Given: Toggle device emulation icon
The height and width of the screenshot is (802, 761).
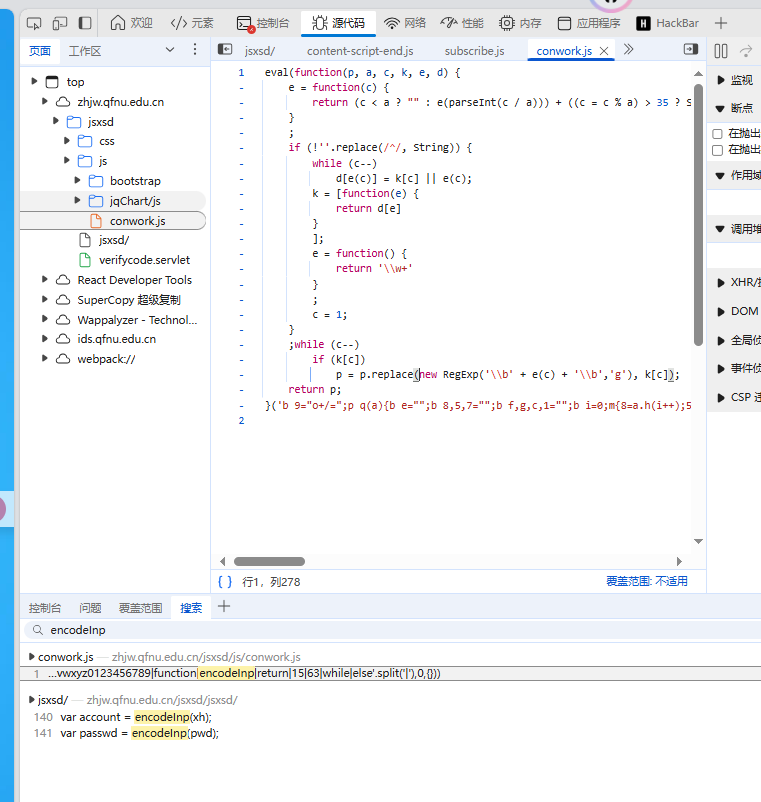Looking at the screenshot, I should pyautogui.click(x=60, y=23).
